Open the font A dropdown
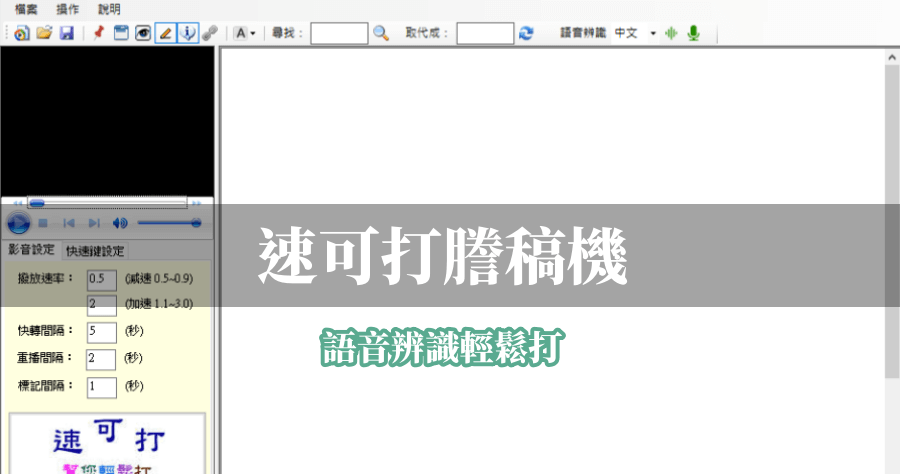Image resolution: width=900 pixels, height=474 pixels. pos(245,33)
